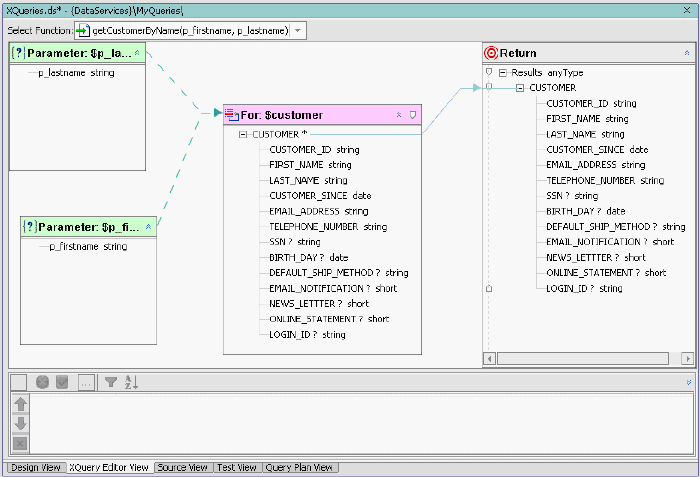Viewport: 700px width, 477px height.
Task: Switch to the XQuery Editor View tab
Action: 108,468
